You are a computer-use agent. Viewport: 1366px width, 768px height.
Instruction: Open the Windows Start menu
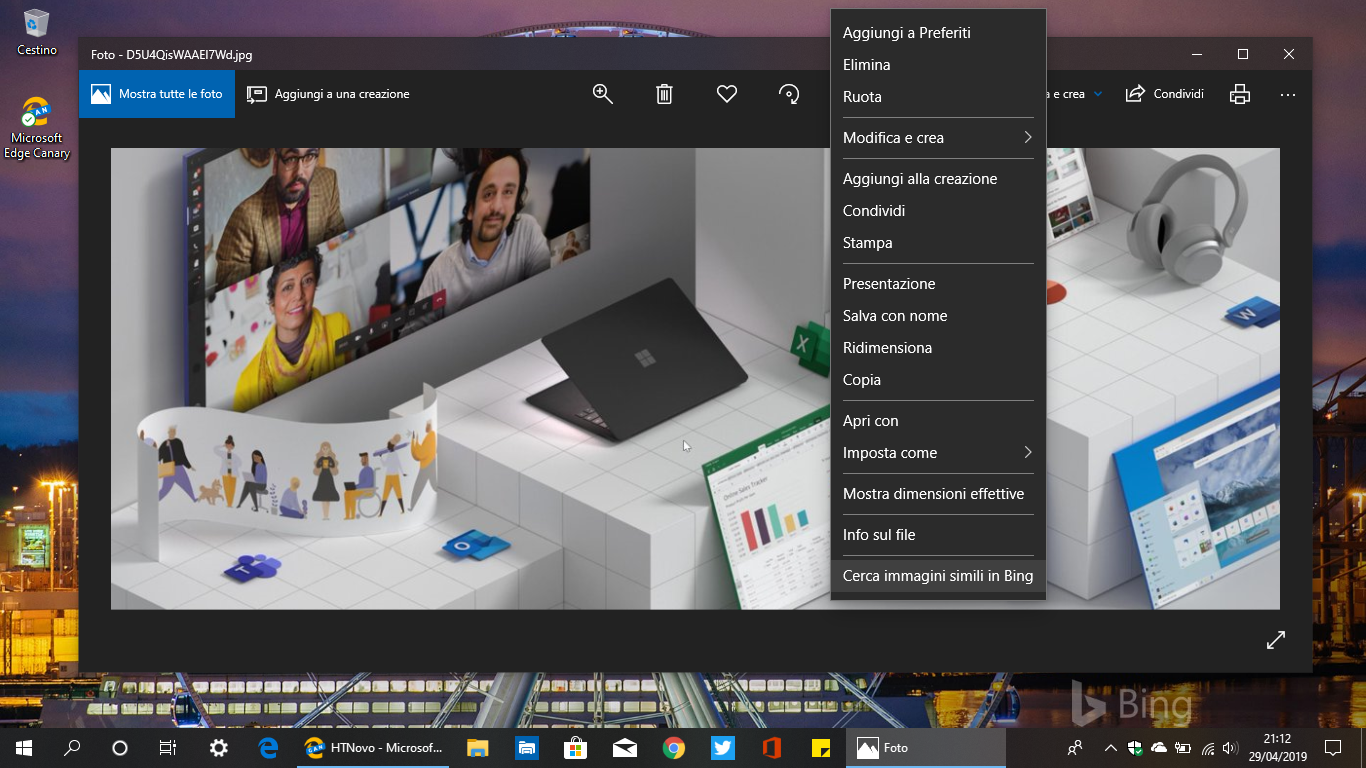(x=23, y=748)
